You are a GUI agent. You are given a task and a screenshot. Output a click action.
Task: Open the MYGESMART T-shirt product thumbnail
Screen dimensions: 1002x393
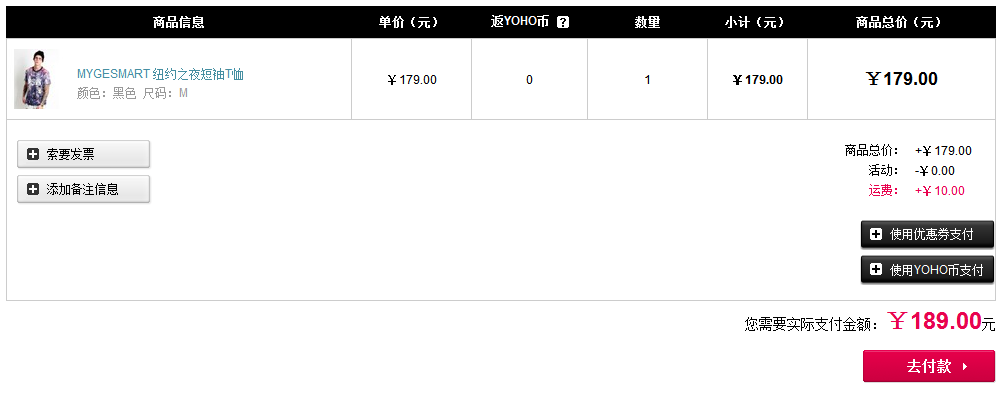point(36,79)
